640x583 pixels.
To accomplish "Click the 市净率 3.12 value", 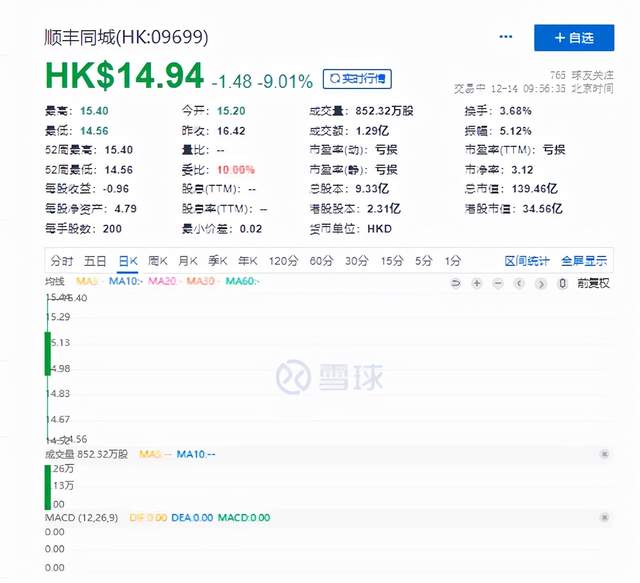I will (522, 170).
